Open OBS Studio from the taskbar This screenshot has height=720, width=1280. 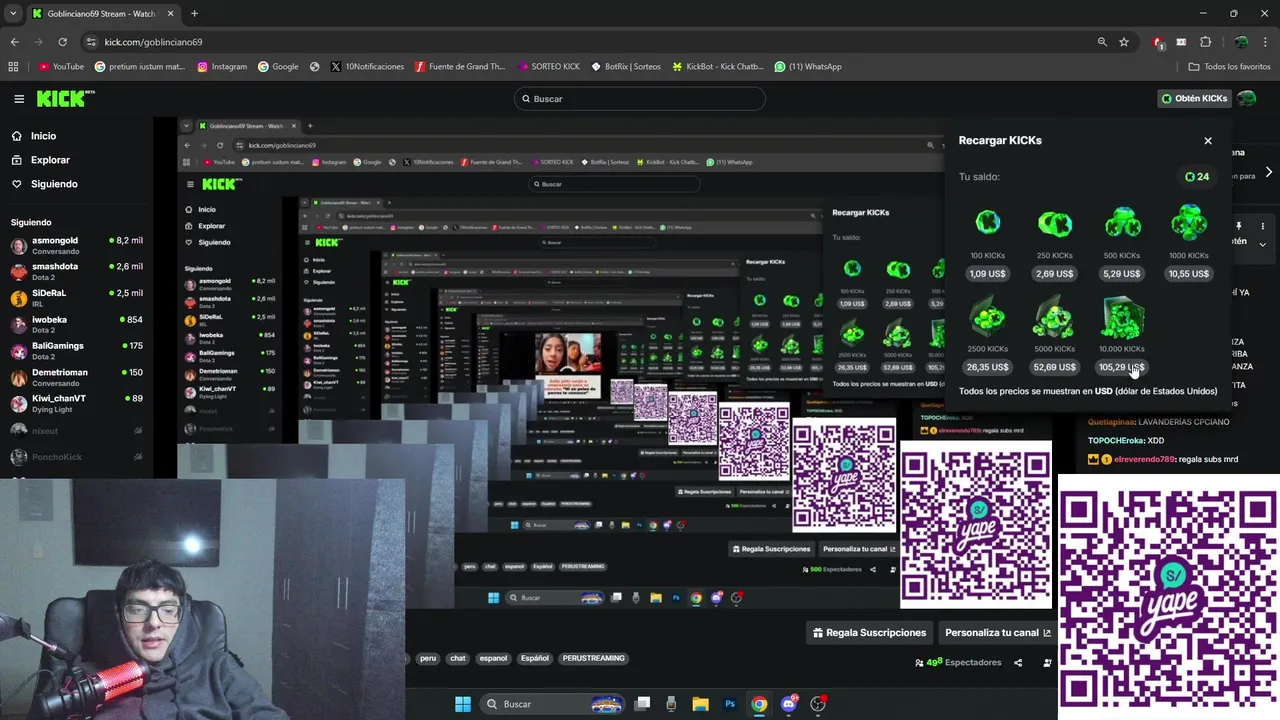click(x=818, y=704)
